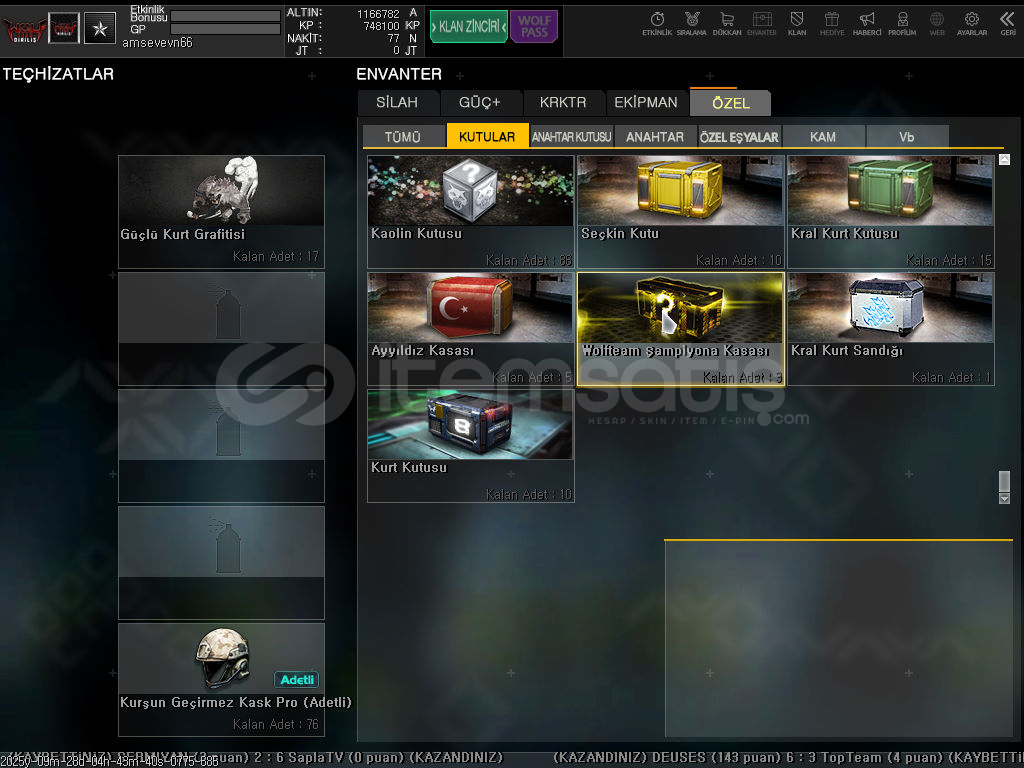Show the TÜMÜ sub-tab

(403, 136)
